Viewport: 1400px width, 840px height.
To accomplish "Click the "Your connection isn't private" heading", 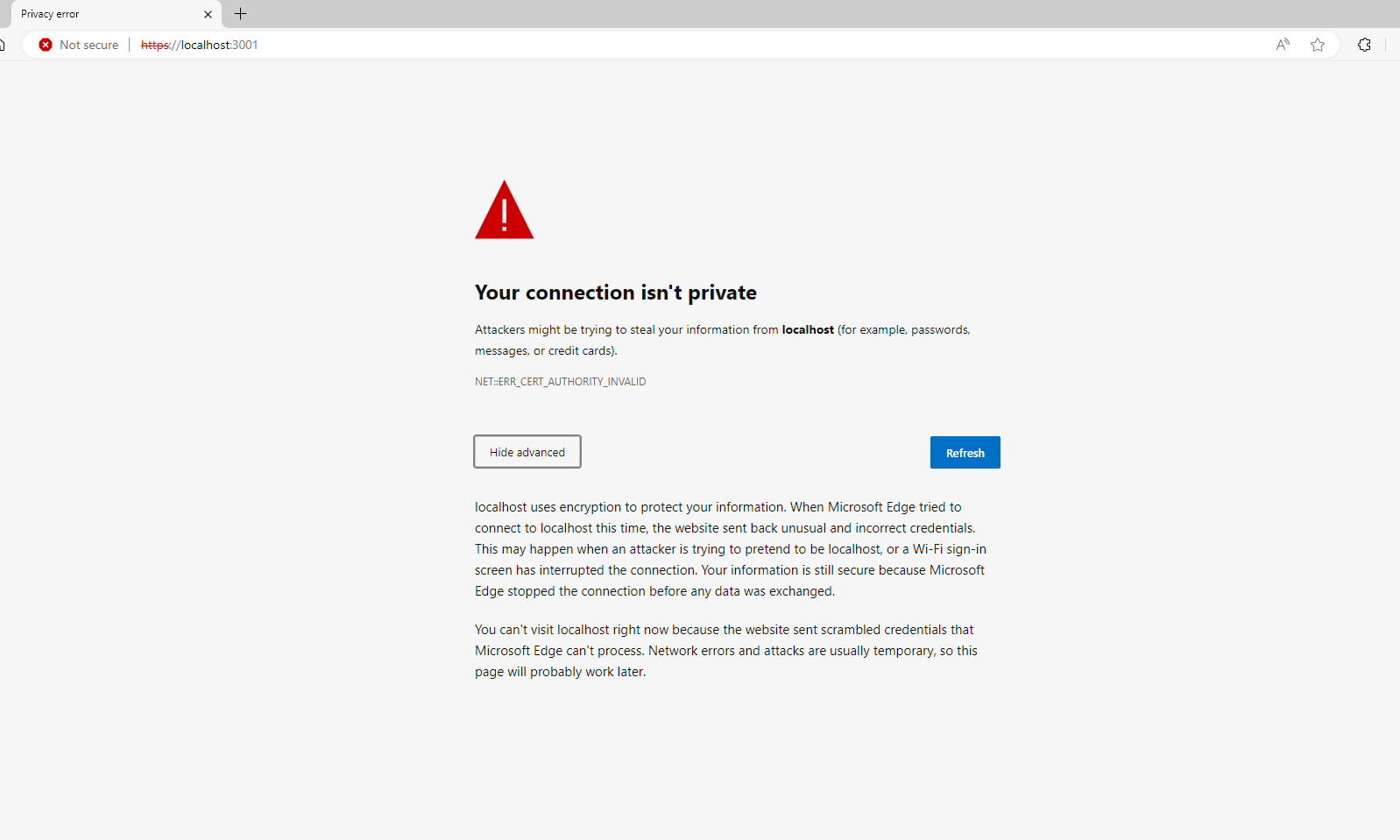I will point(615,293).
